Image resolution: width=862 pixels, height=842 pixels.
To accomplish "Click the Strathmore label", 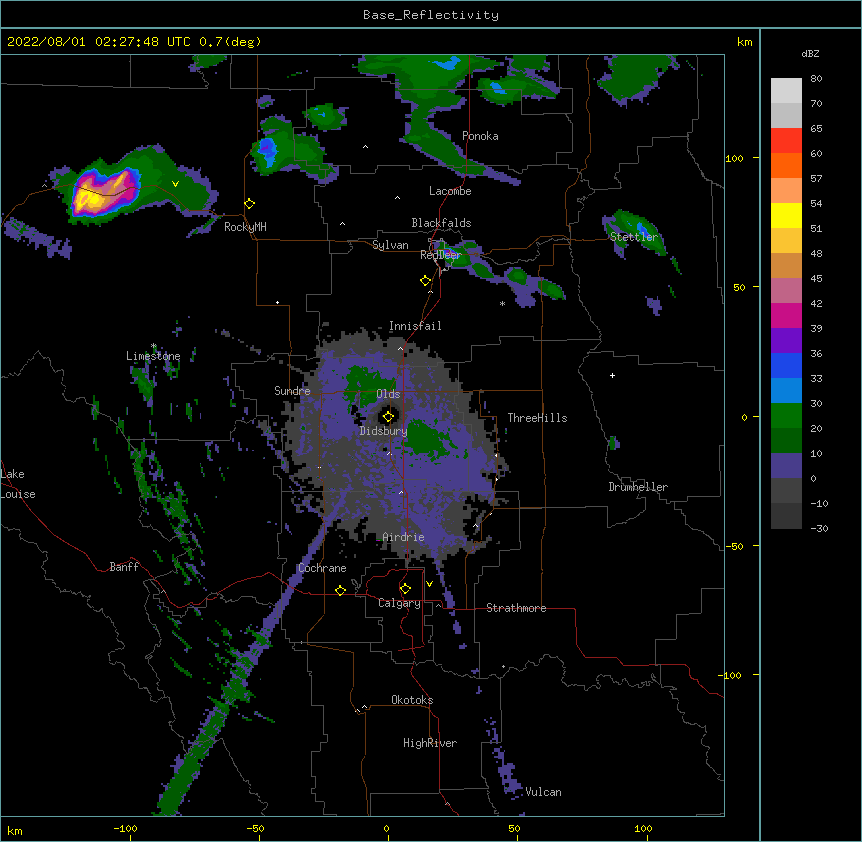I will tap(516, 608).
